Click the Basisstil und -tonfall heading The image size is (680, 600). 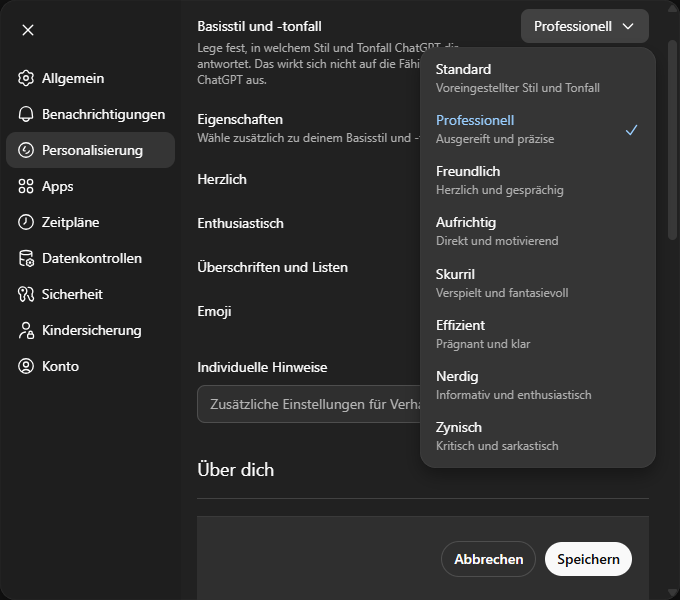point(259,26)
